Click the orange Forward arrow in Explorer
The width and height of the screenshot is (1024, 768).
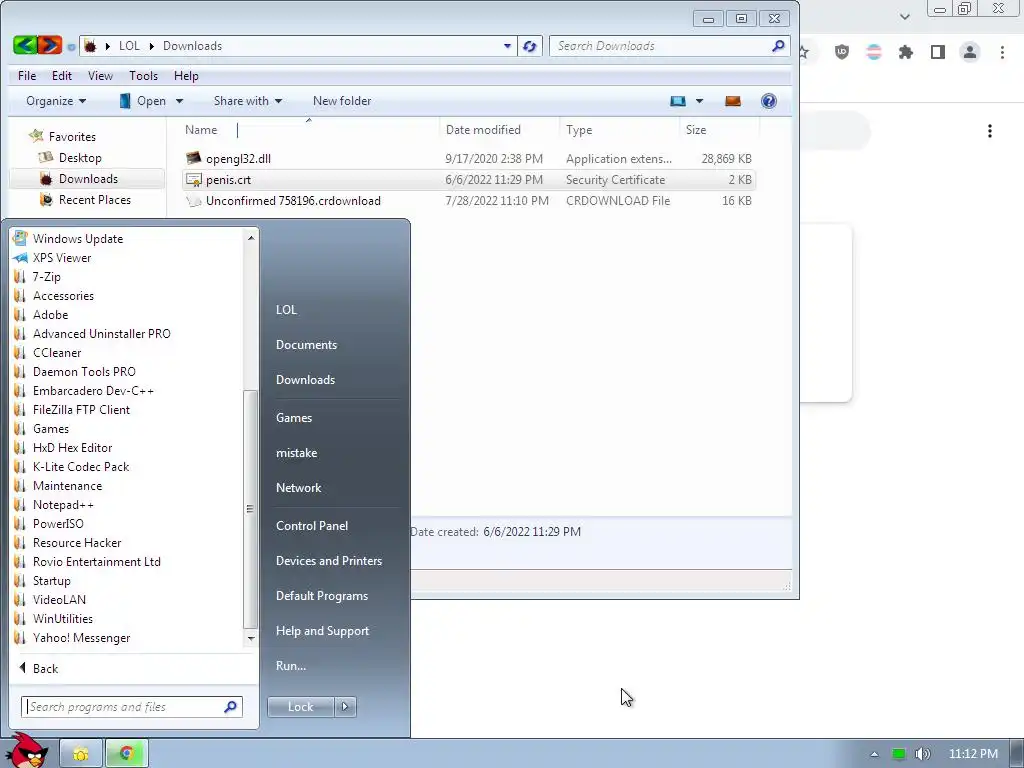50,45
